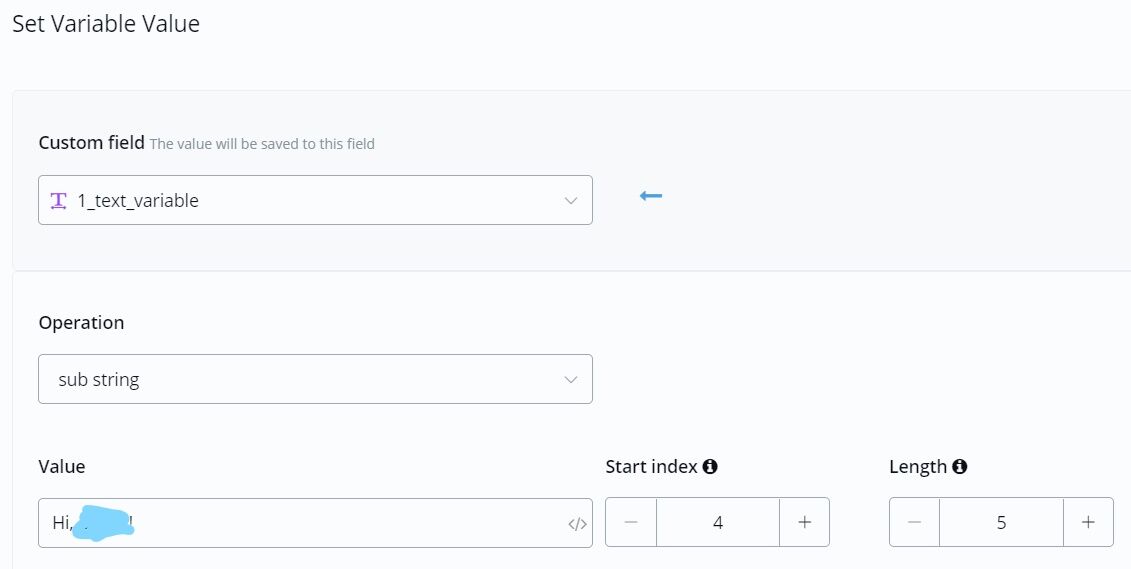
Task: Click the code insert icon in Value field
Action: (577, 523)
